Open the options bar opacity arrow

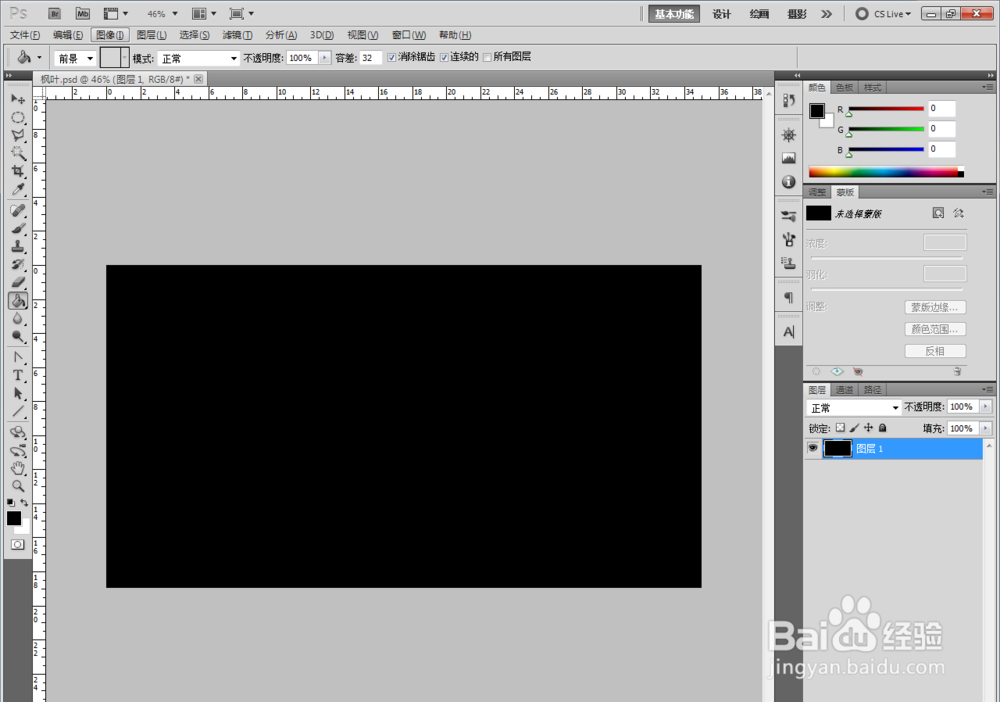click(325, 57)
